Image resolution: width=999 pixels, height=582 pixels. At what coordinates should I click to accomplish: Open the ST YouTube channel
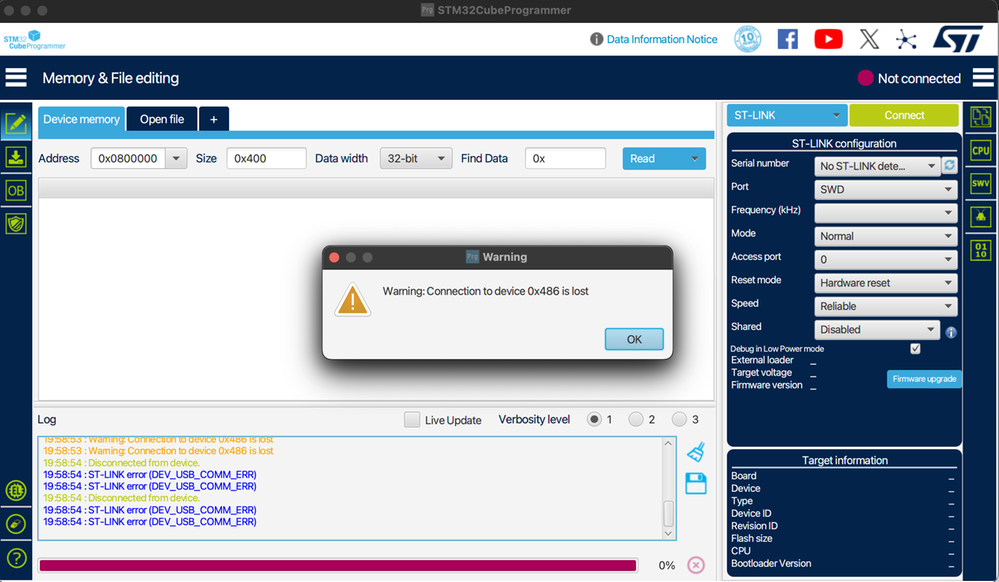pos(828,39)
